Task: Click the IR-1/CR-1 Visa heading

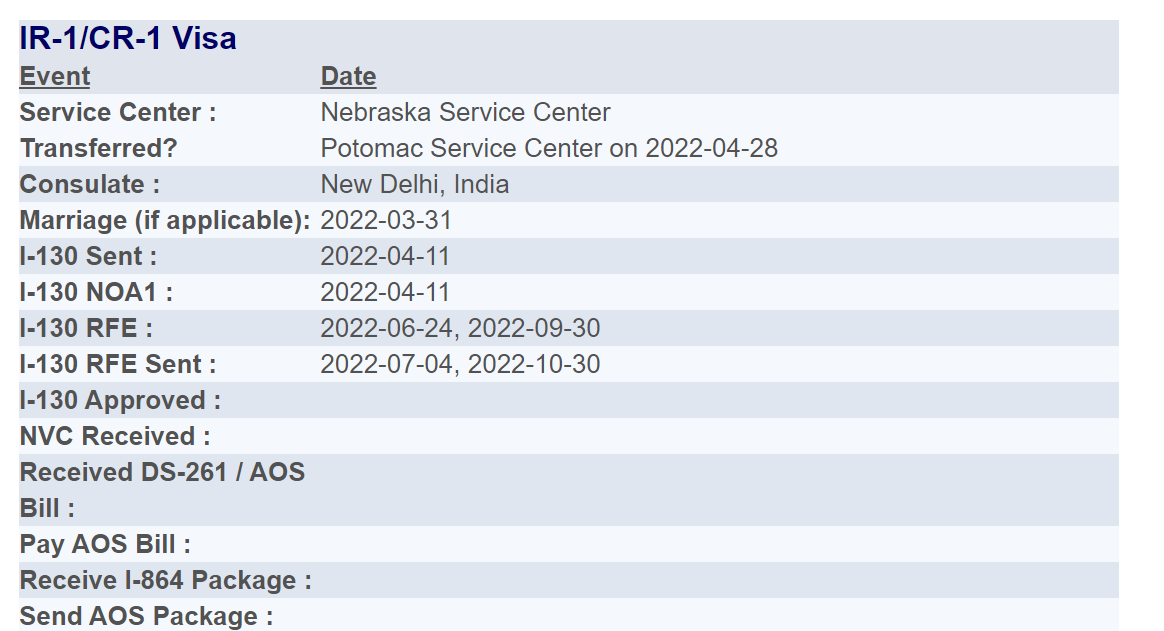Action: click(128, 39)
